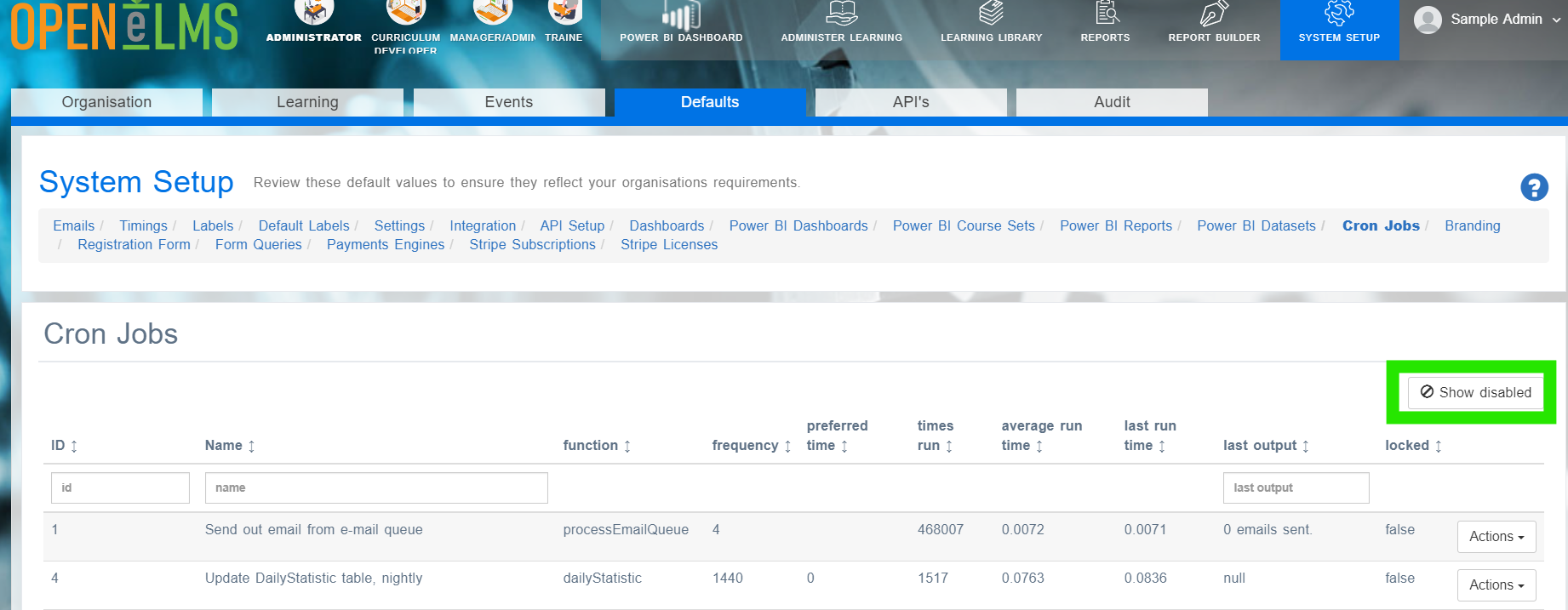The image size is (1568, 610).
Task: Sort the table by frequency column
Action: pos(752,446)
